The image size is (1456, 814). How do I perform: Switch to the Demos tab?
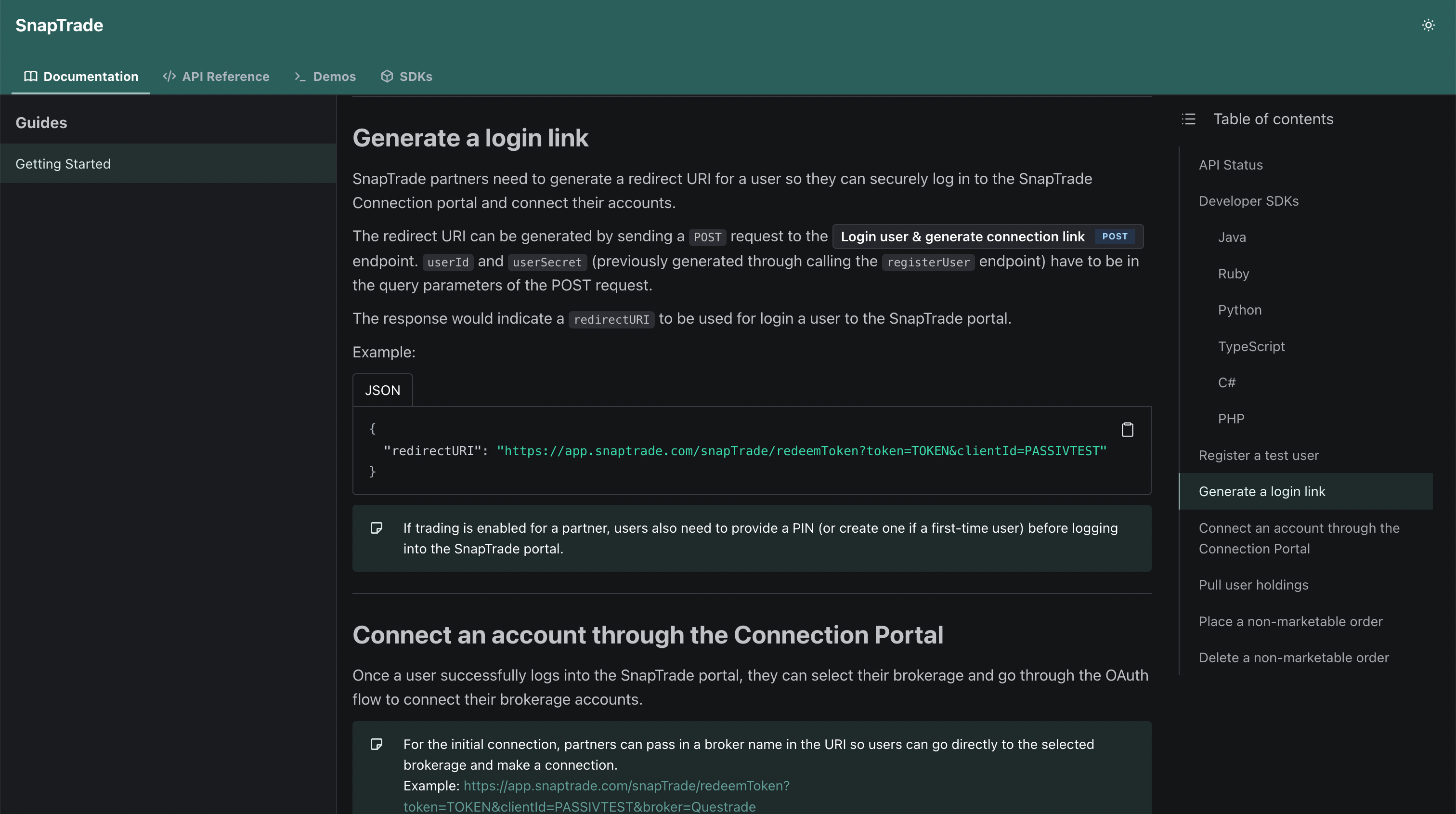[x=334, y=76]
